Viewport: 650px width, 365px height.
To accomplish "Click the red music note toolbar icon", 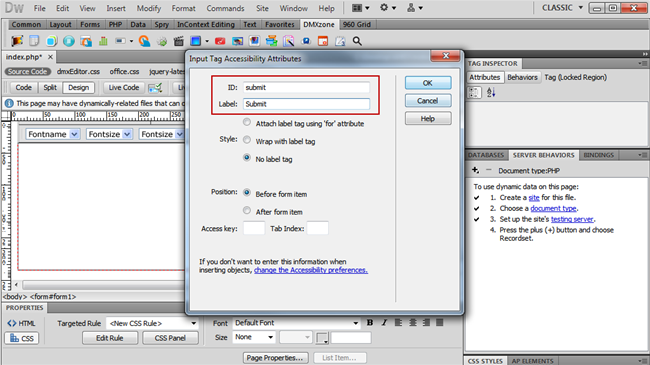I will pyautogui.click(x=220, y=41).
